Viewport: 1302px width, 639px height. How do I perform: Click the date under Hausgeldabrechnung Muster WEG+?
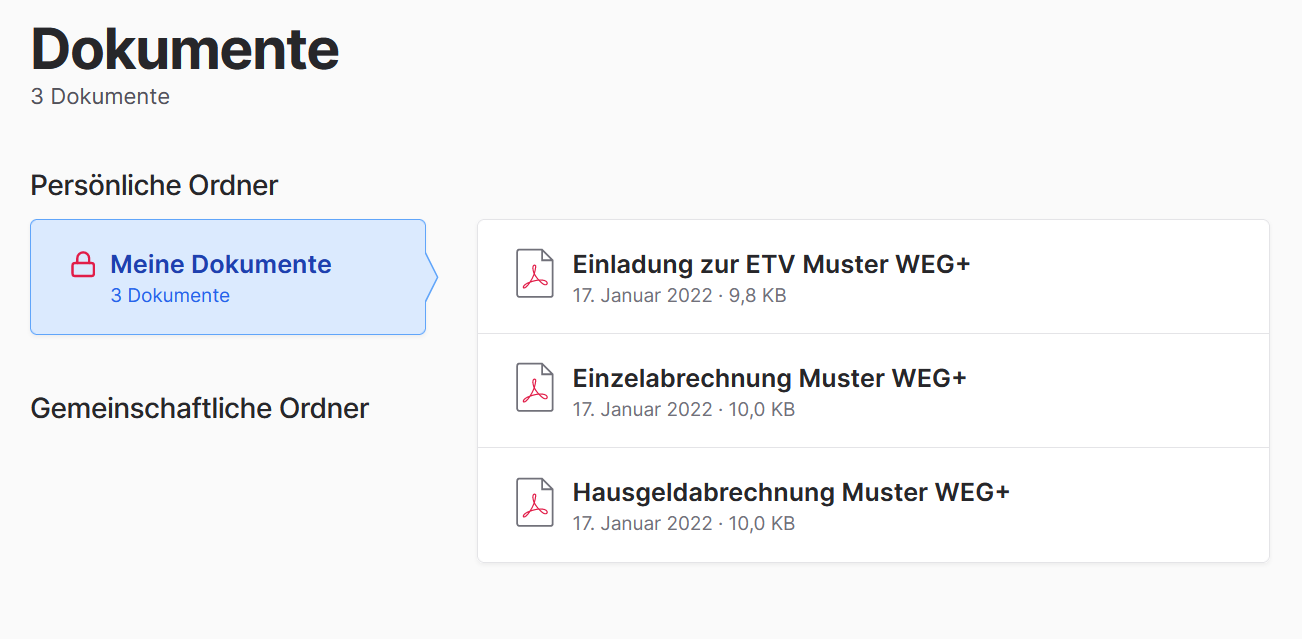pos(642,524)
